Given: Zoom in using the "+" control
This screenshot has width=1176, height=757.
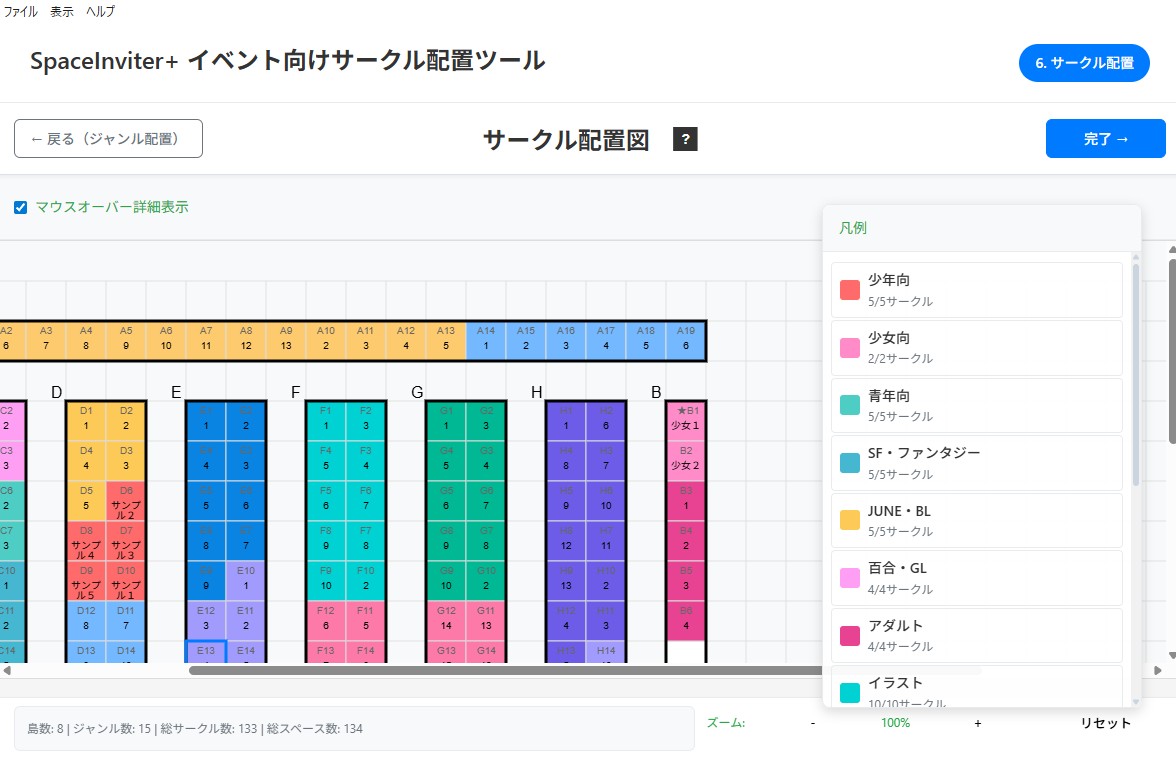Looking at the screenshot, I should tap(977, 723).
